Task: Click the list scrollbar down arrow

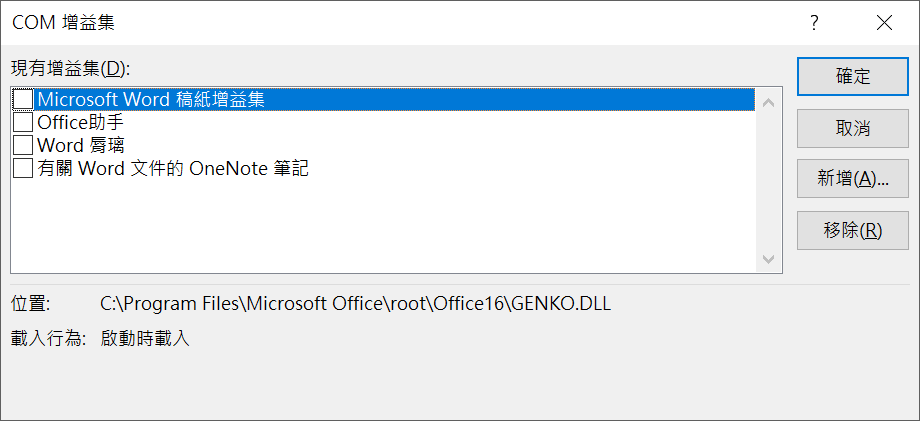Action: point(767,259)
